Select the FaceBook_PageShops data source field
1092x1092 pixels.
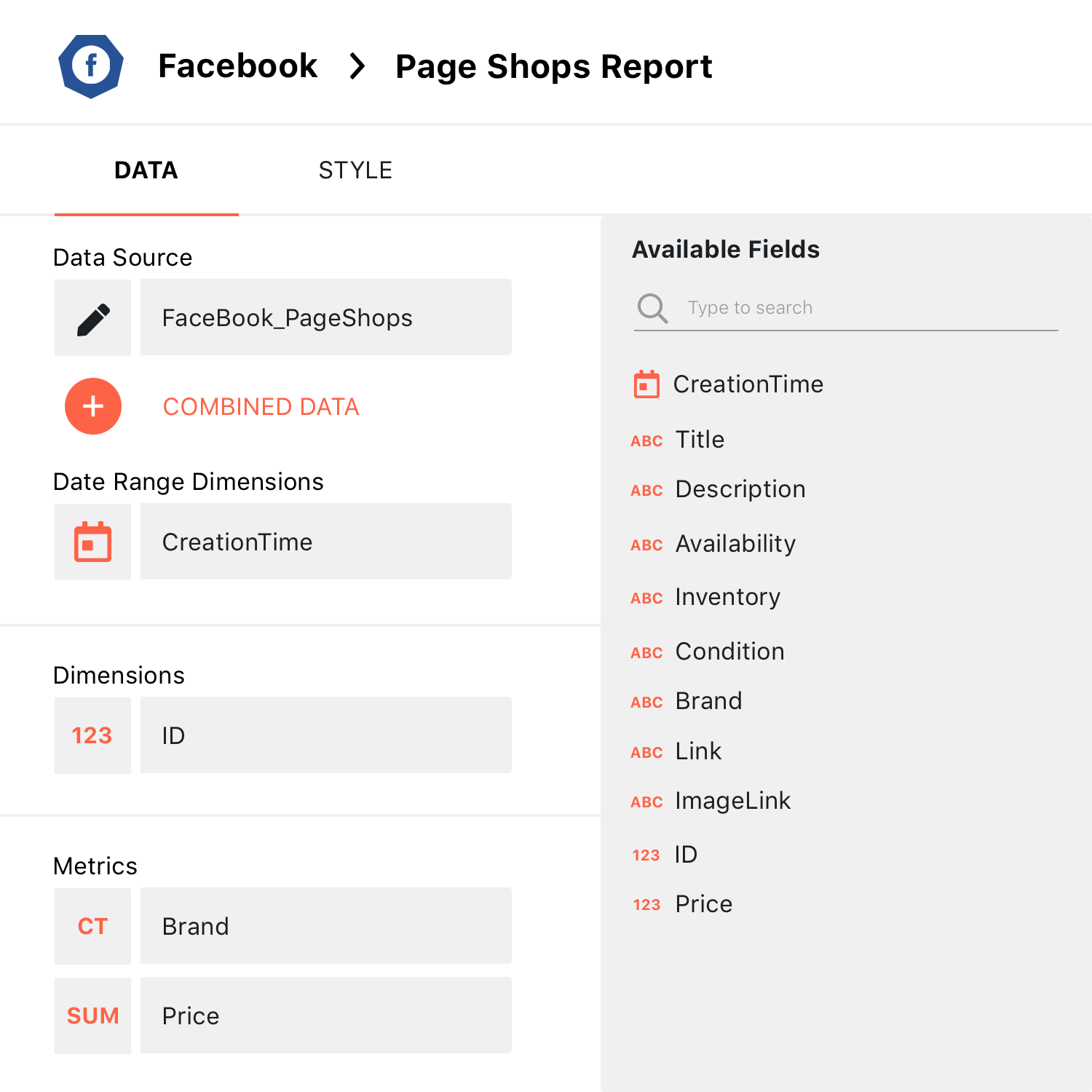326,317
